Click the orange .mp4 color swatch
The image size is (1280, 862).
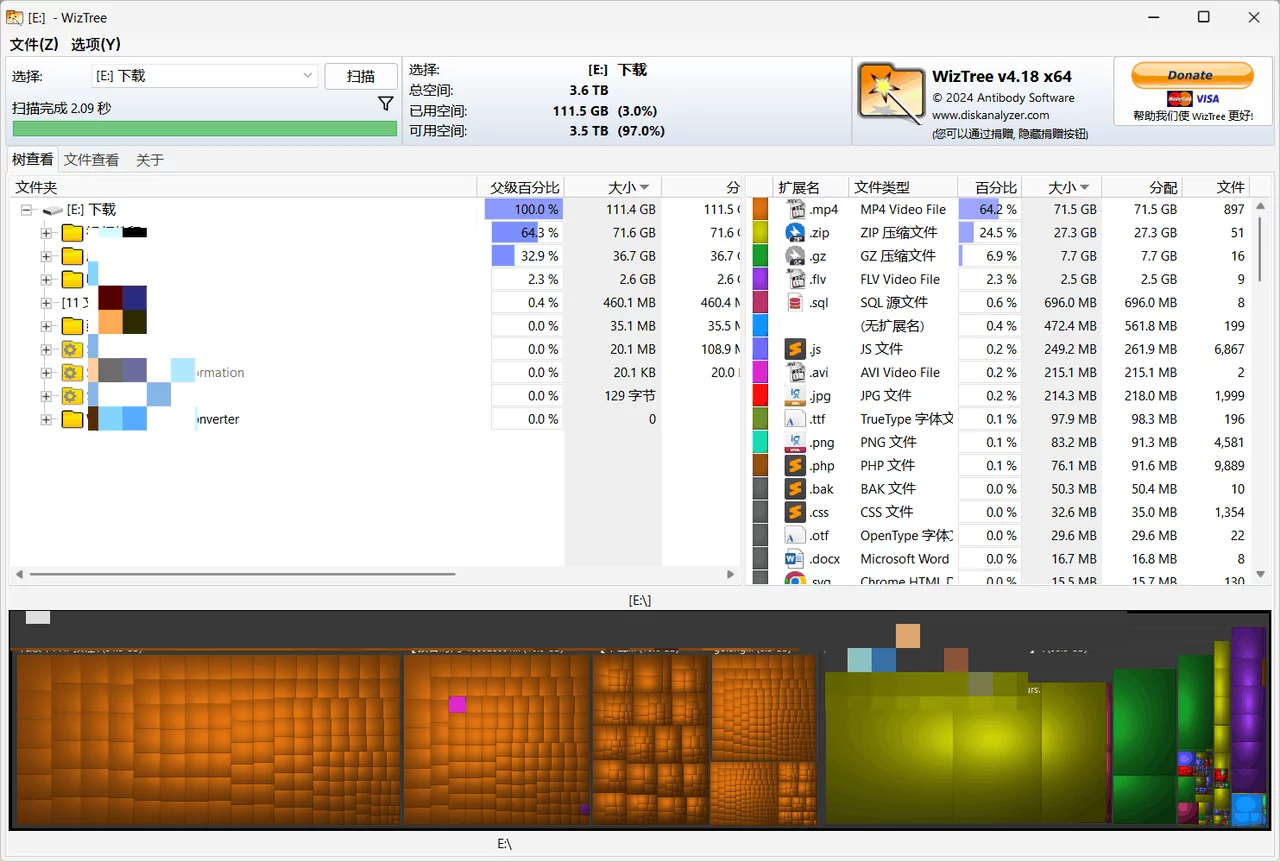tap(760, 209)
